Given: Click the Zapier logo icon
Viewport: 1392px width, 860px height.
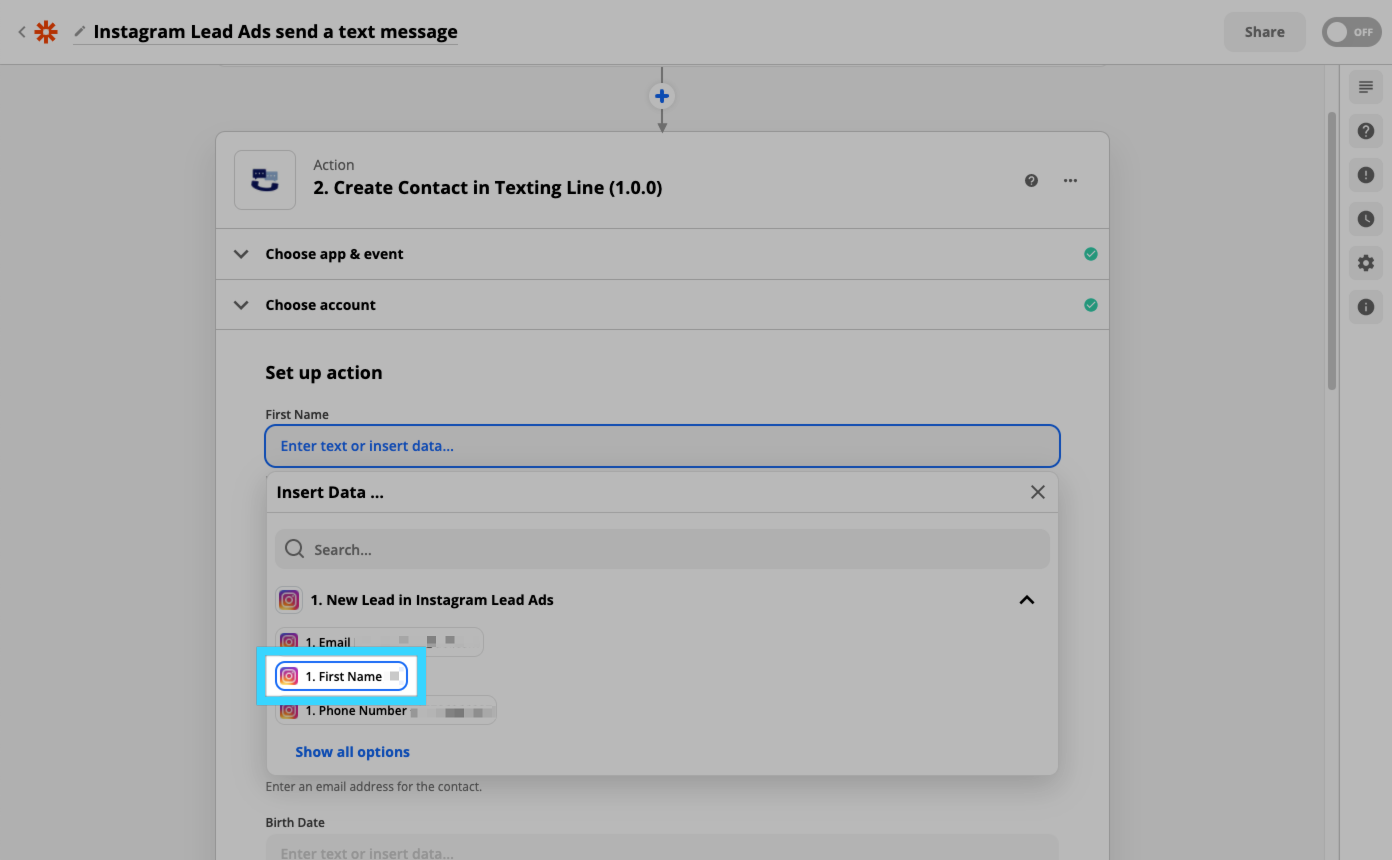Looking at the screenshot, I should (x=46, y=32).
